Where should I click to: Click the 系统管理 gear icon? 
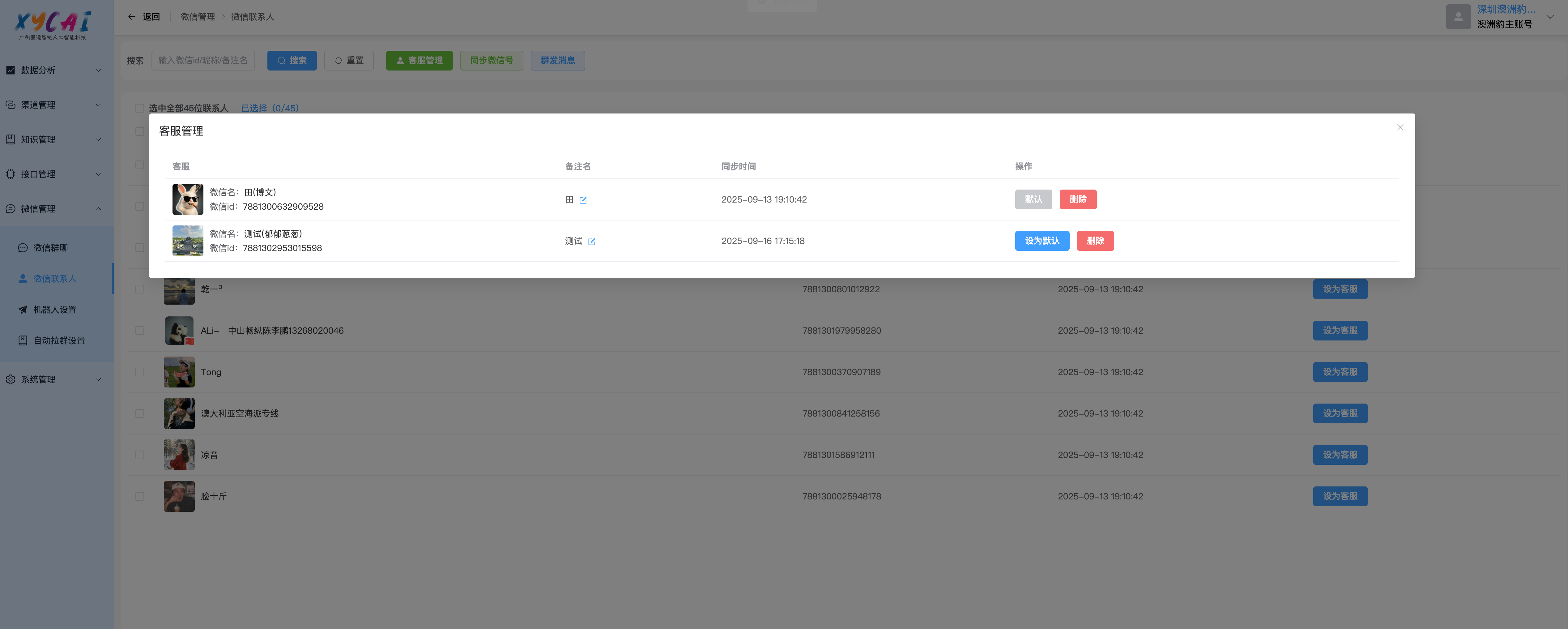10,379
